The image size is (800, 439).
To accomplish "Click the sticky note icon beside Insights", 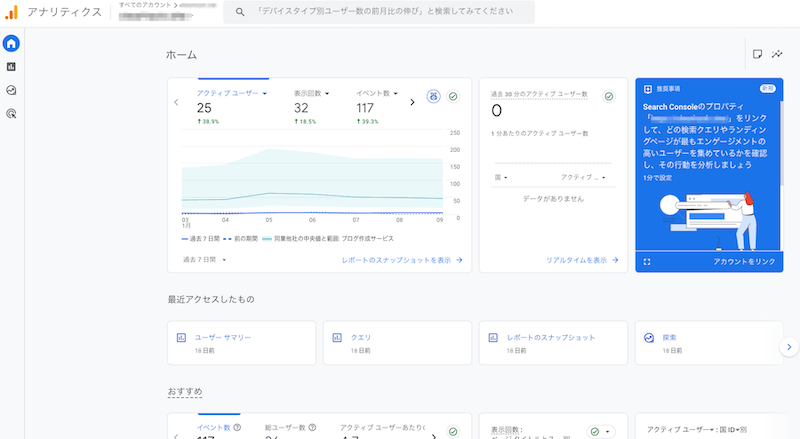I will point(757,54).
